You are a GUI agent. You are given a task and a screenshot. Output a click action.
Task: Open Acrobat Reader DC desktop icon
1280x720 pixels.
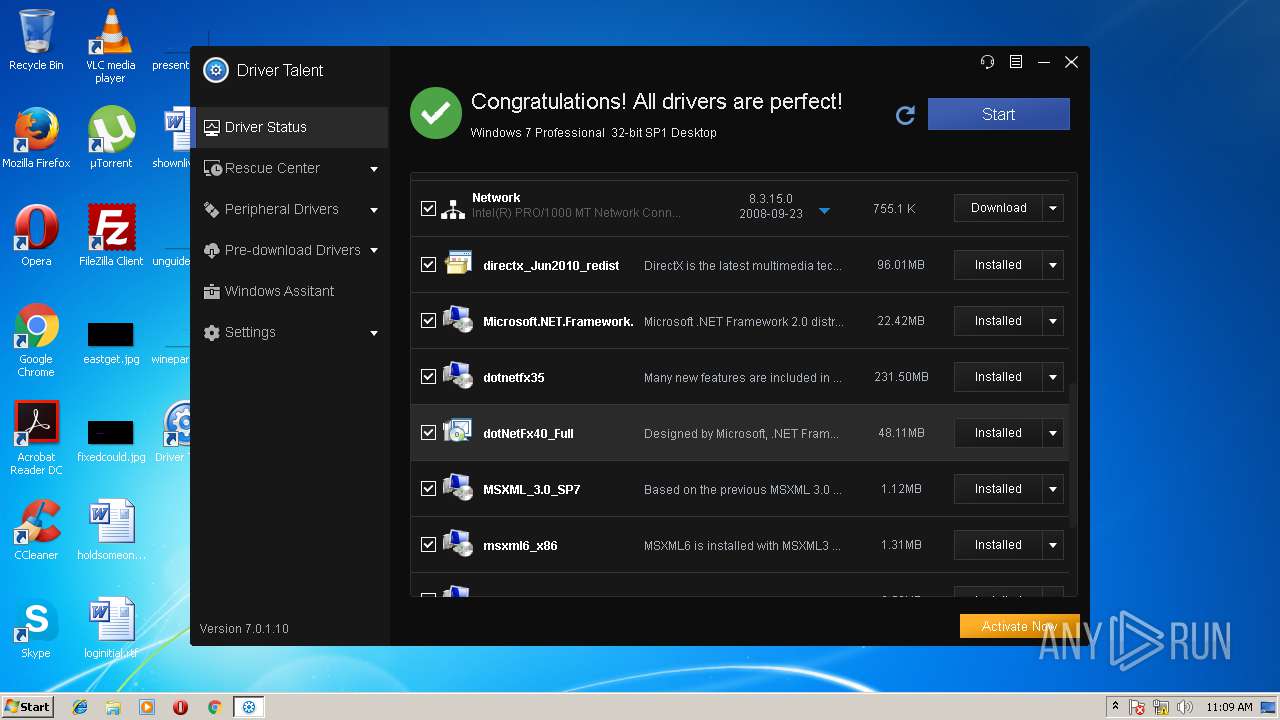click(x=36, y=438)
